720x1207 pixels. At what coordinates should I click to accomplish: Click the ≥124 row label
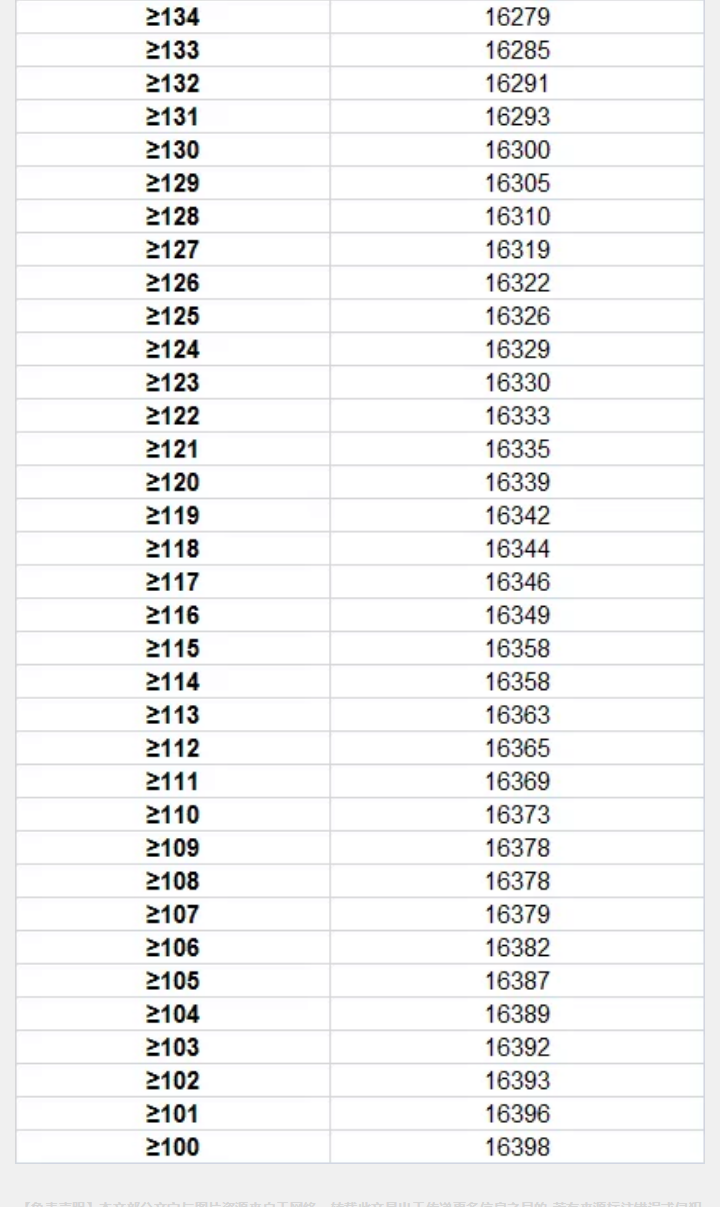[x=173, y=349]
